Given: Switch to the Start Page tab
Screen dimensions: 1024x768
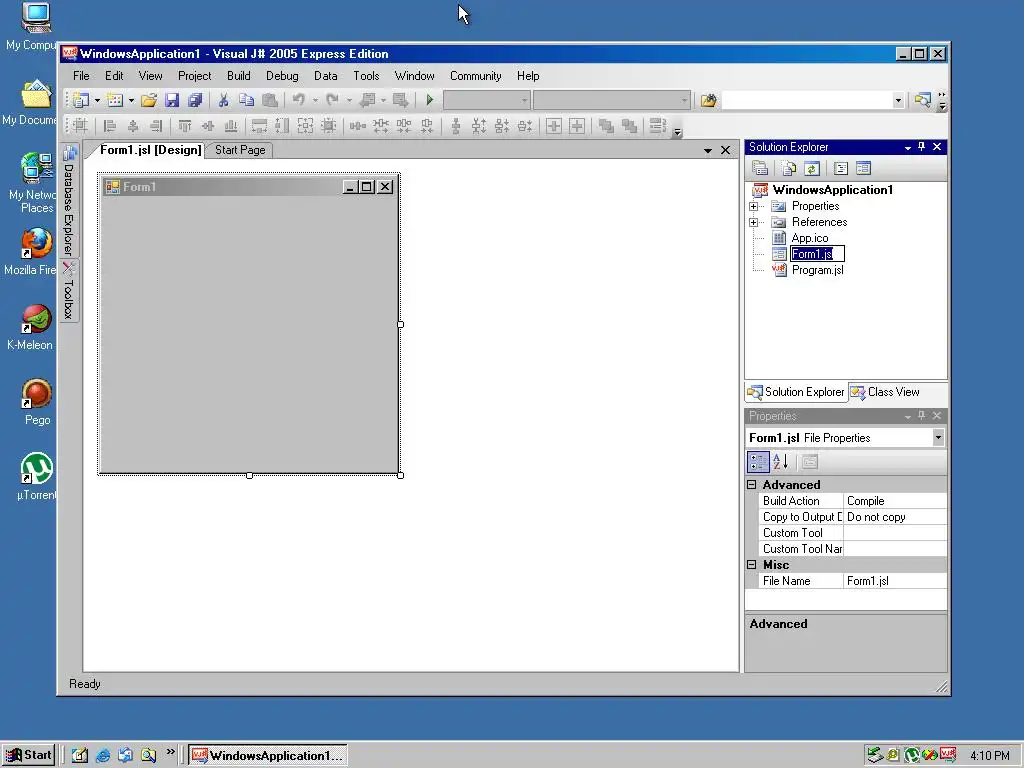Looking at the screenshot, I should (x=240, y=150).
